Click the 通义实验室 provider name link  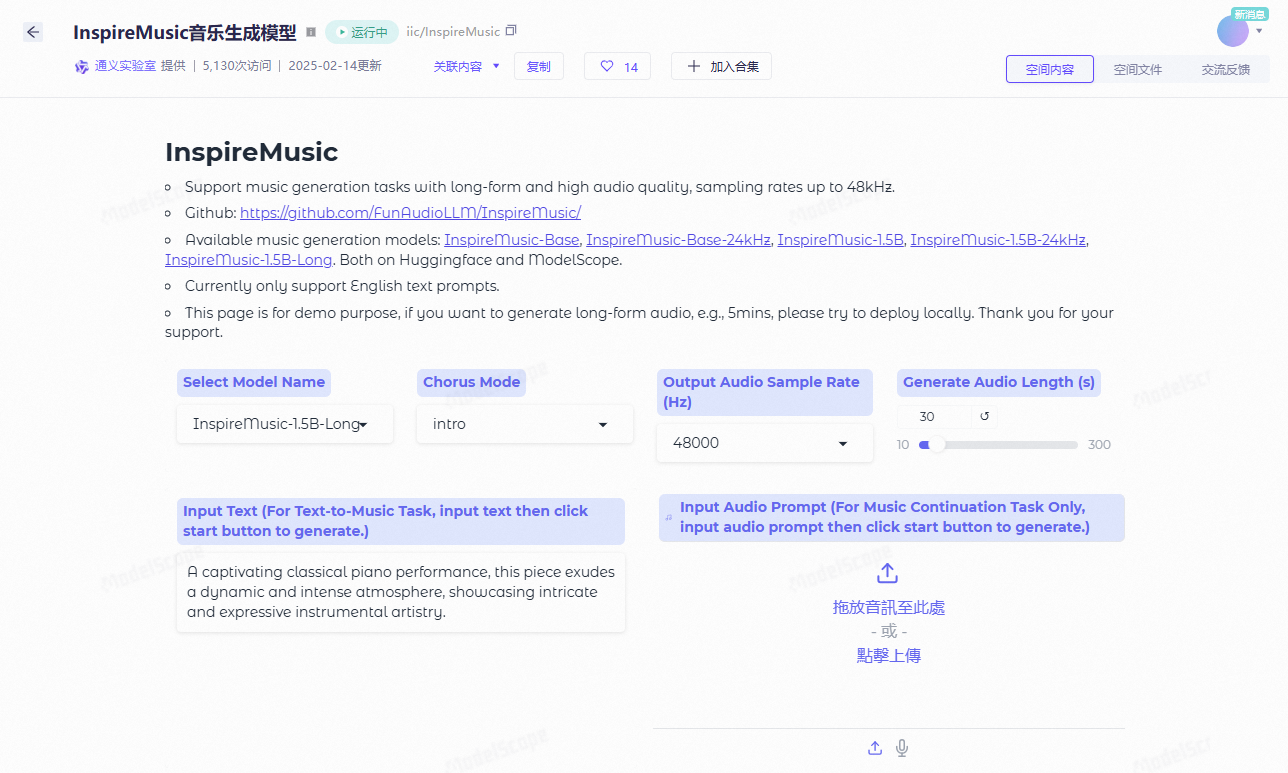point(125,67)
